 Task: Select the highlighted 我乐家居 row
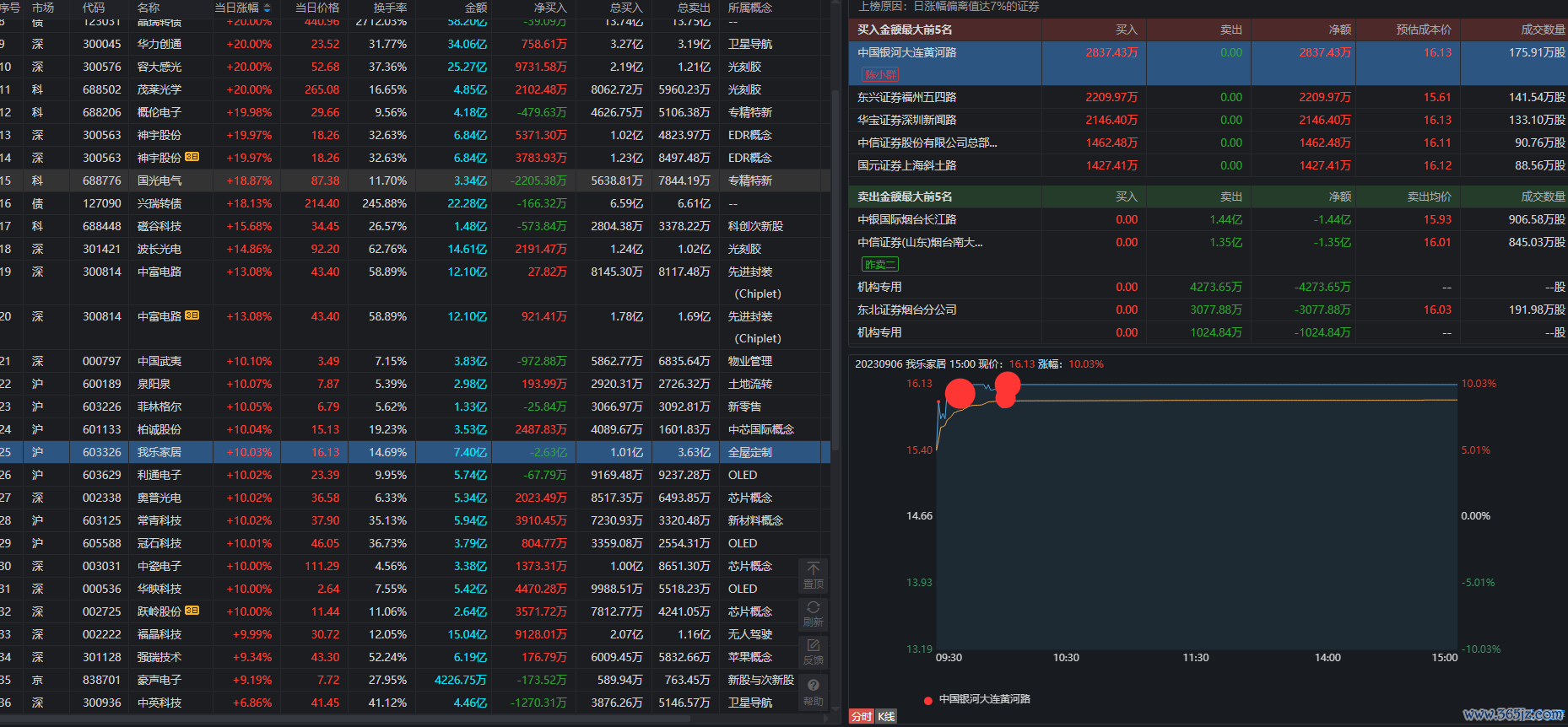[x=415, y=452]
